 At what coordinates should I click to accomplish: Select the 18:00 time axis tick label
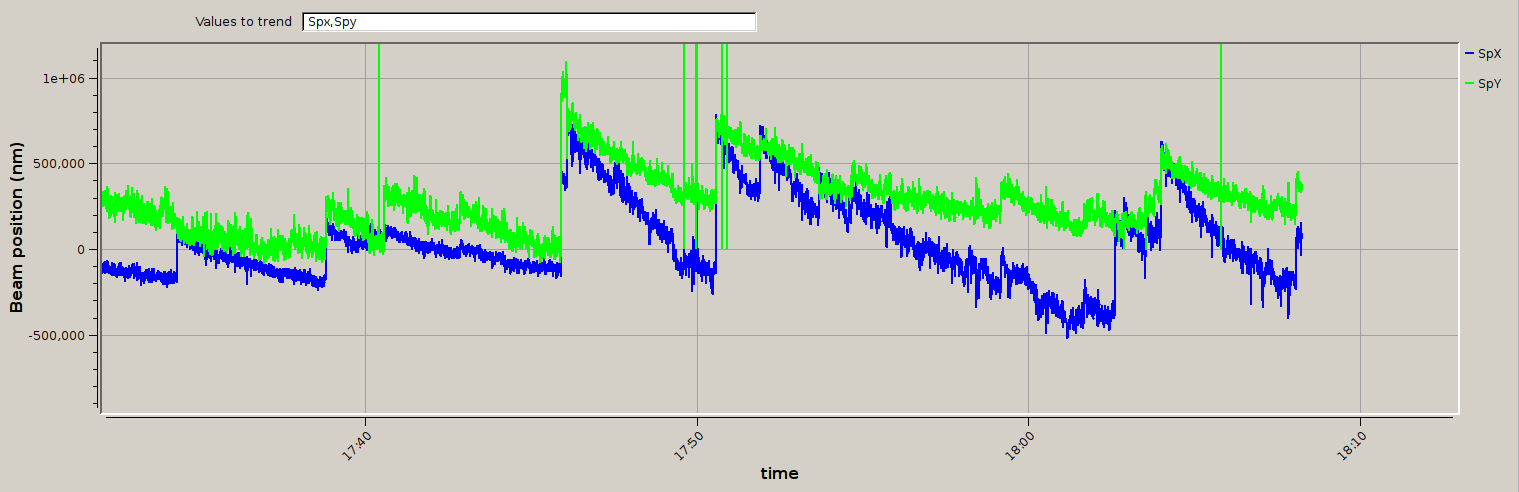(1021, 441)
